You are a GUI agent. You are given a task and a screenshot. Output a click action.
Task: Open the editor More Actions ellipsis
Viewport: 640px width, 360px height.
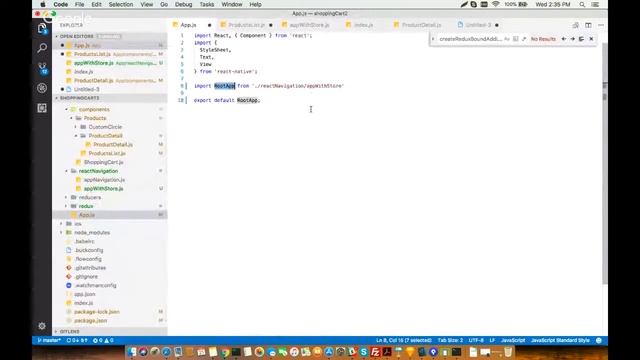(601, 25)
